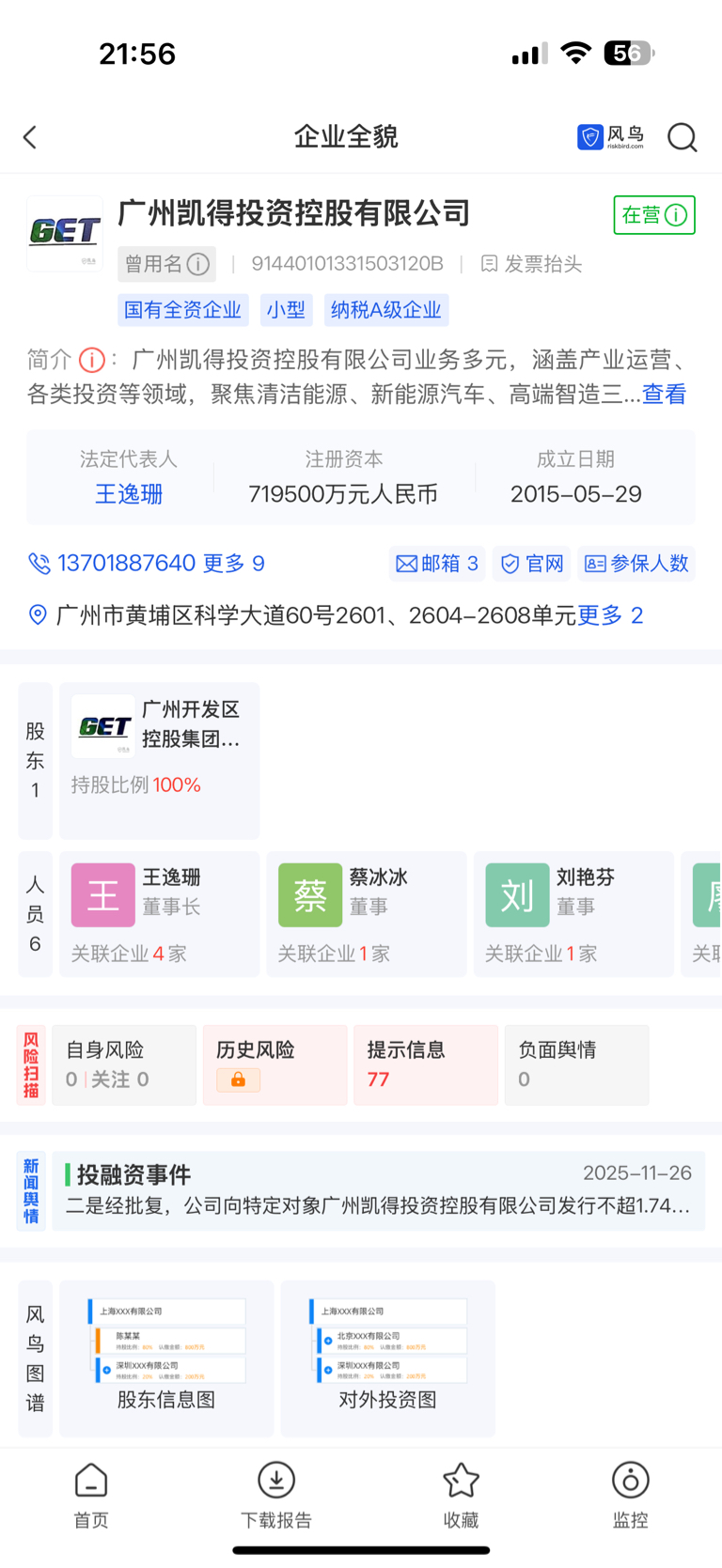Open locked 历史风险 card
Viewport: 722px width, 1568px height.
click(275, 1064)
